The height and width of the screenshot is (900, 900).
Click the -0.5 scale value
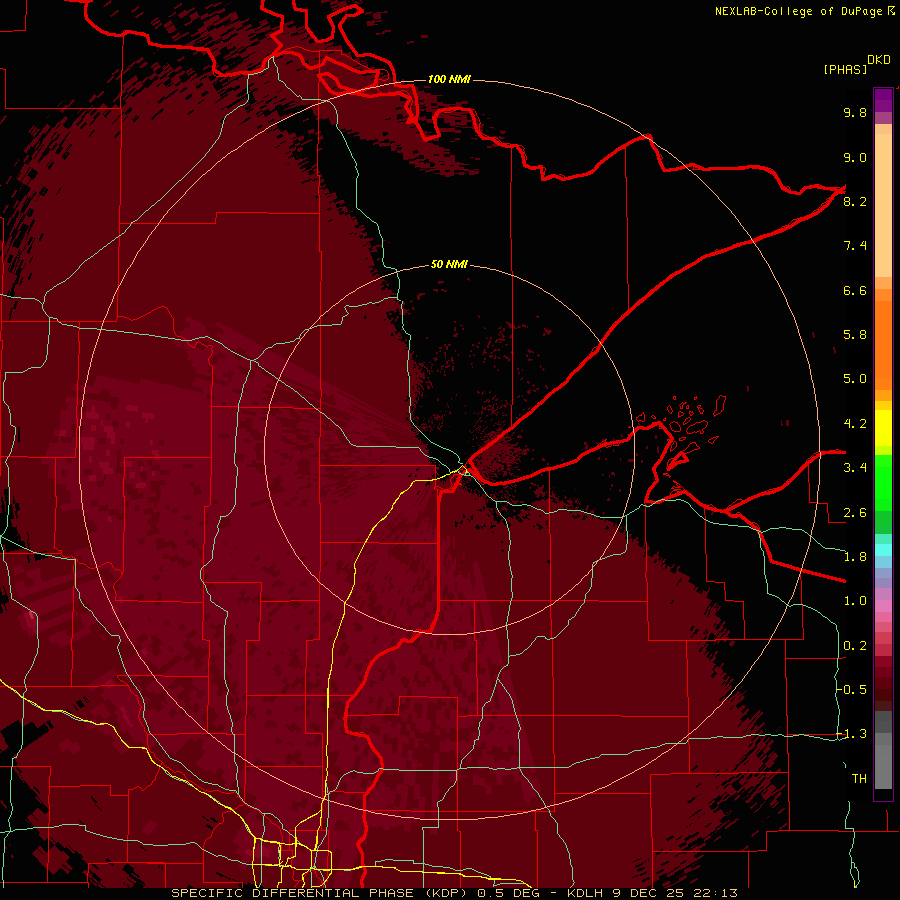pyautogui.click(x=852, y=689)
